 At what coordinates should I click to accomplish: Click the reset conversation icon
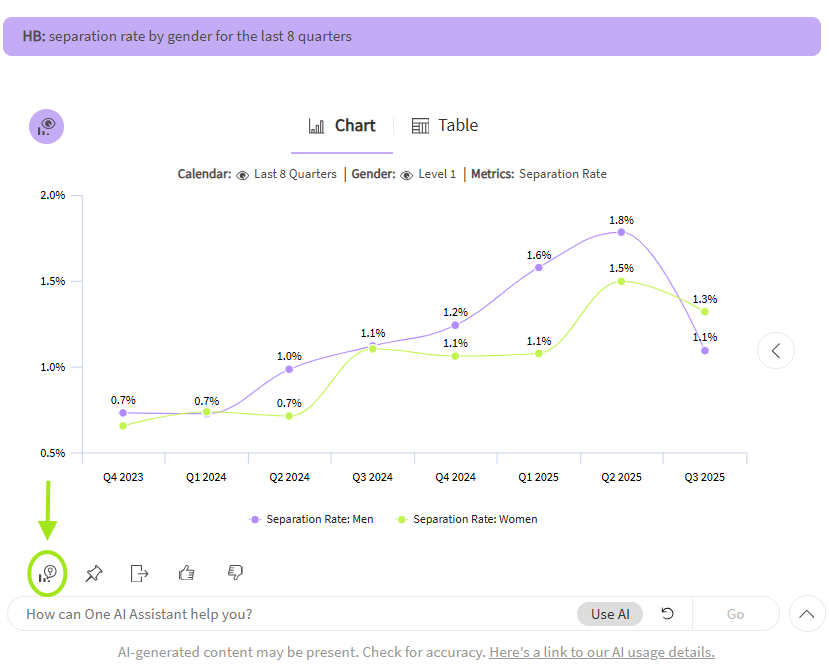[x=668, y=614]
